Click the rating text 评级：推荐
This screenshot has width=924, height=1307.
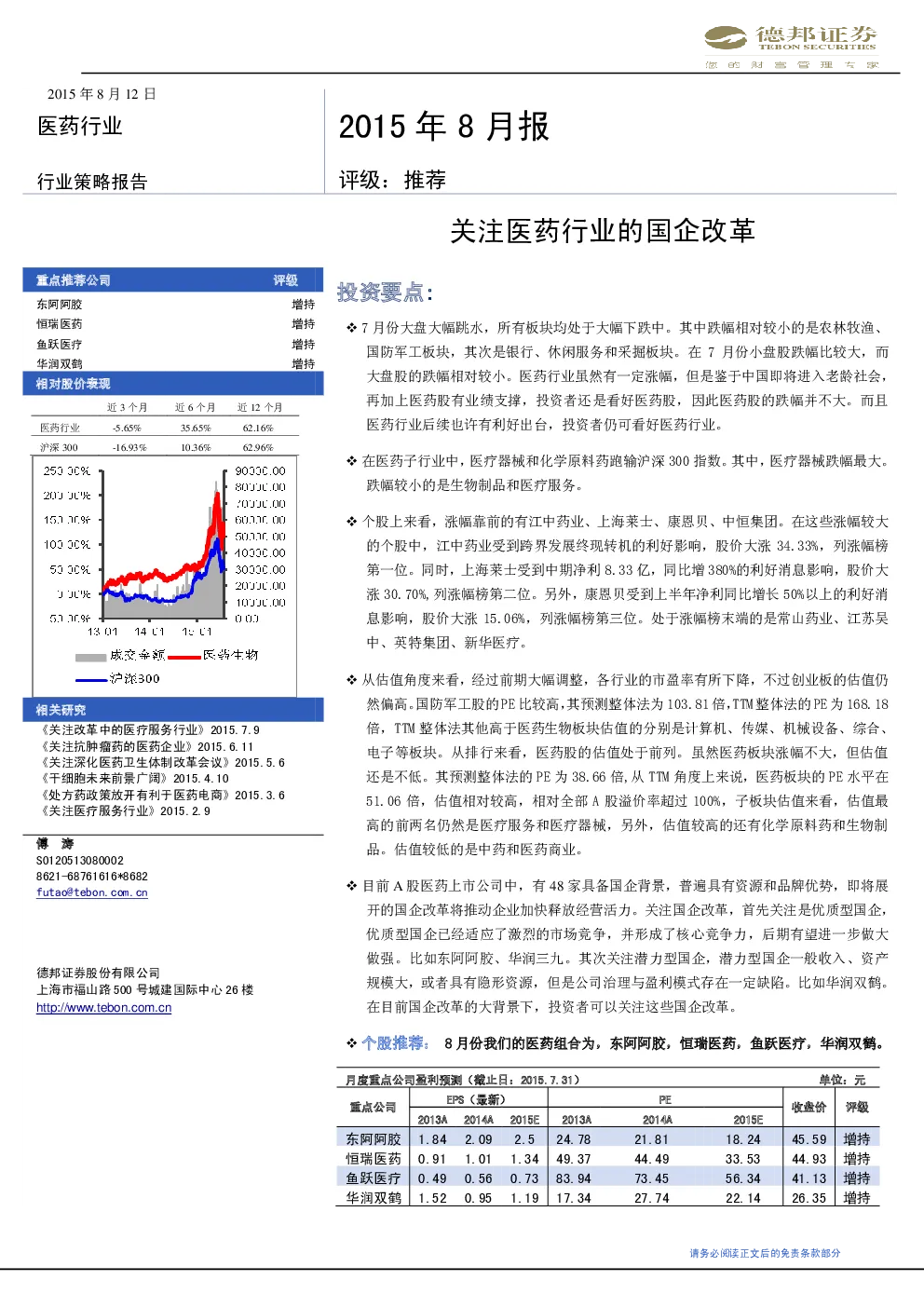[392, 180]
